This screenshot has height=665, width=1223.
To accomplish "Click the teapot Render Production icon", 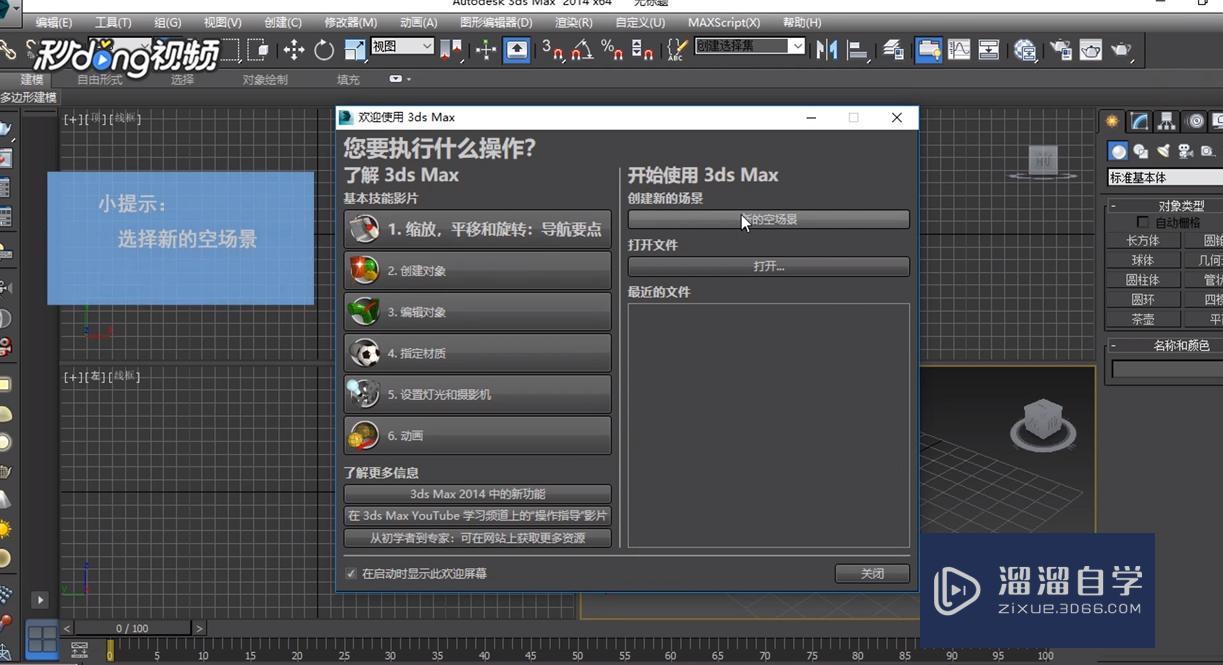I will [1121, 49].
